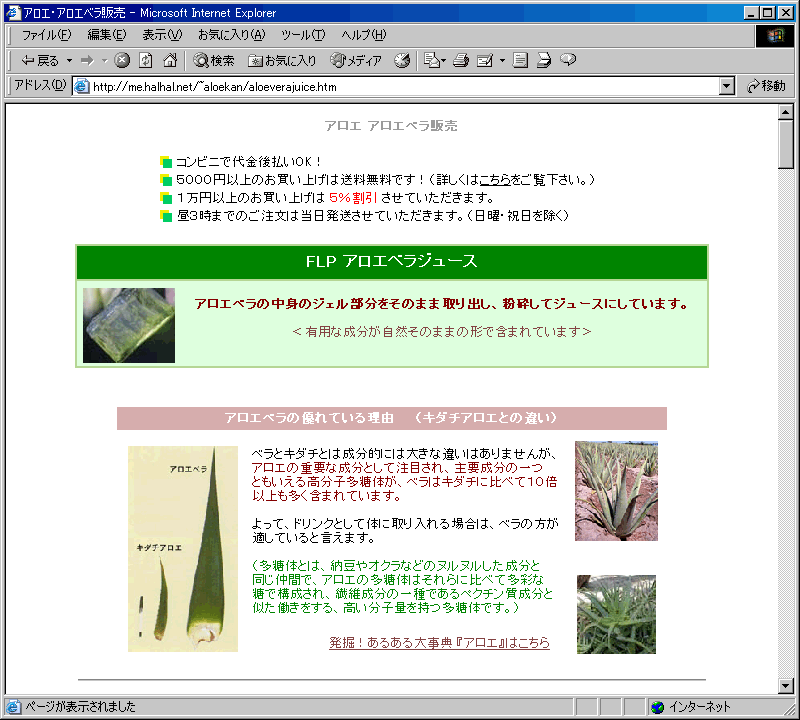Click the ページが表示されました status text

81,707
